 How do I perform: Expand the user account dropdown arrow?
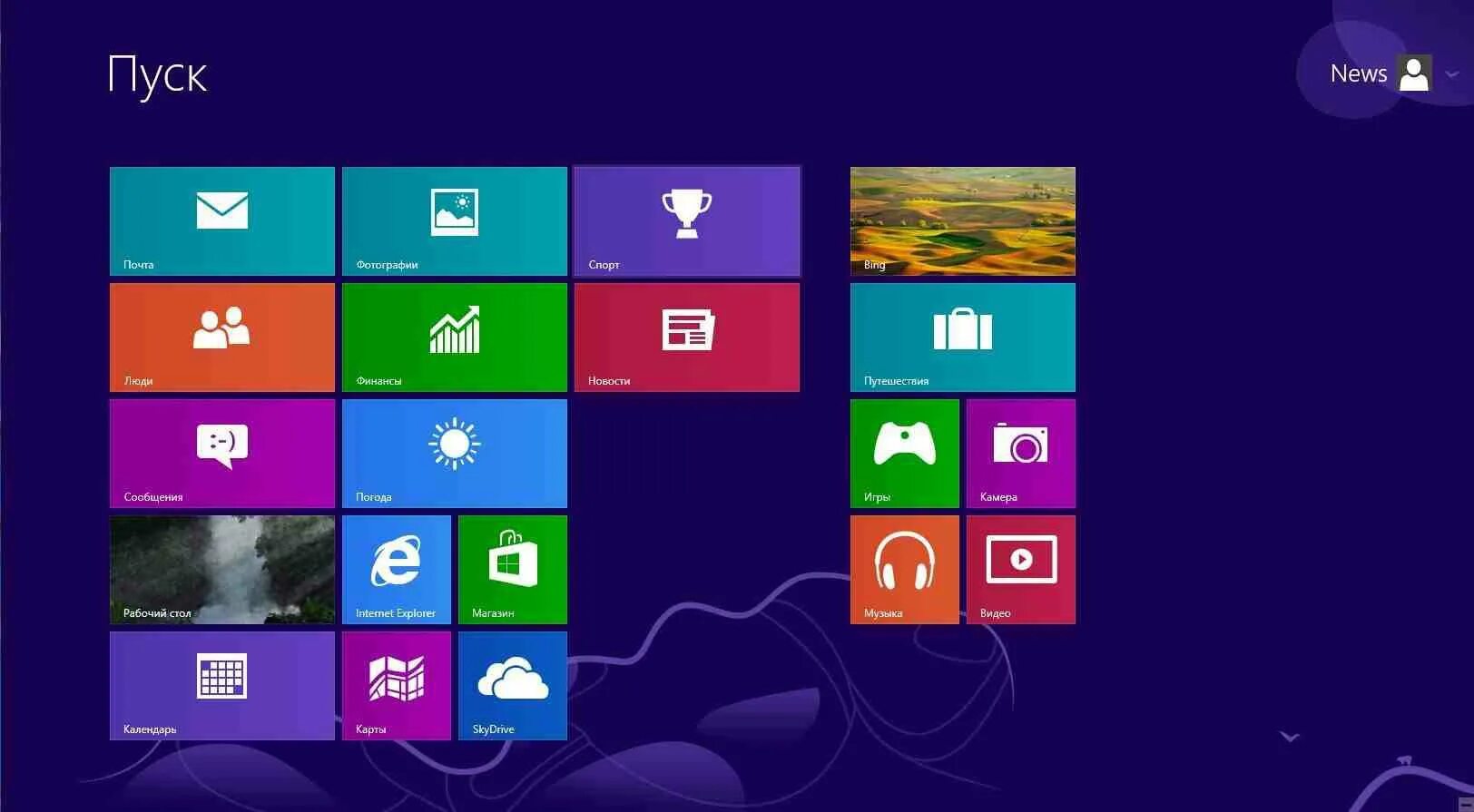[x=1451, y=74]
